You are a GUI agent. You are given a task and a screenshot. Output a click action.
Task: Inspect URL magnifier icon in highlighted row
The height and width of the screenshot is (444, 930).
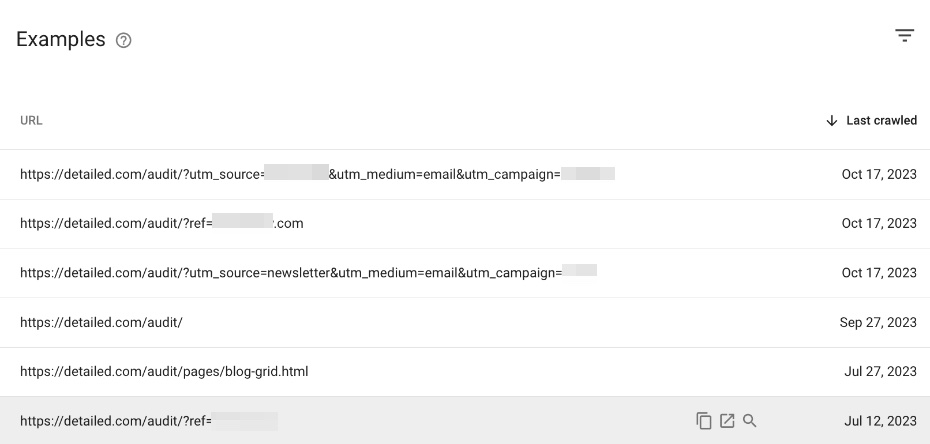pos(750,421)
